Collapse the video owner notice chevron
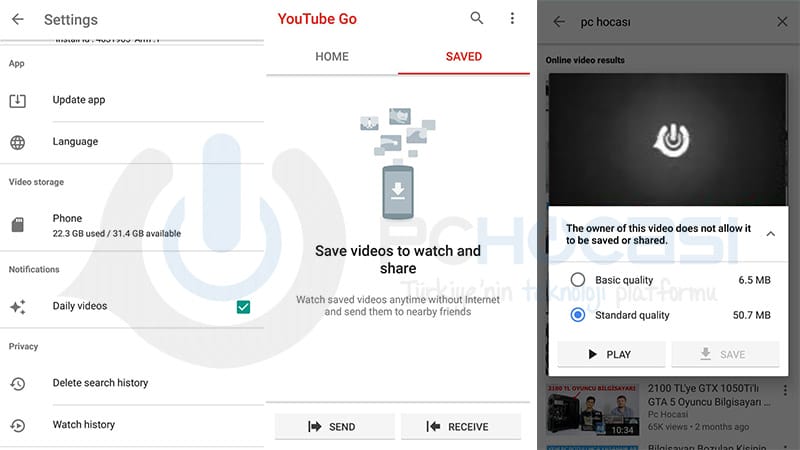 click(x=770, y=233)
